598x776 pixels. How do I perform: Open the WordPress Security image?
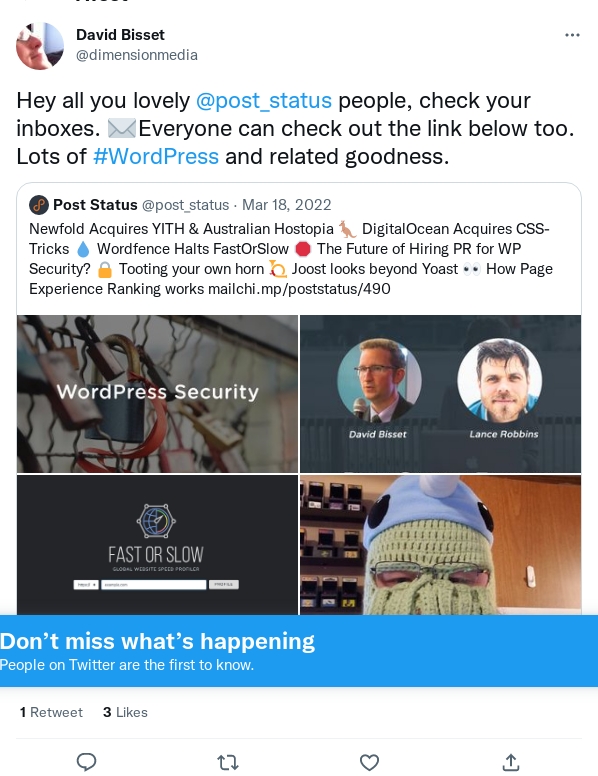click(x=157, y=394)
